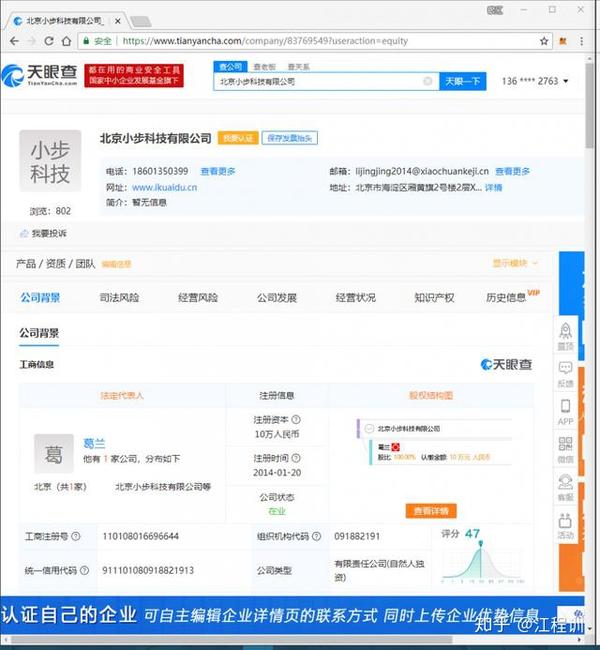Expand the 显示模块 dropdown
Viewport: 600px width, 650px height.
515,263
